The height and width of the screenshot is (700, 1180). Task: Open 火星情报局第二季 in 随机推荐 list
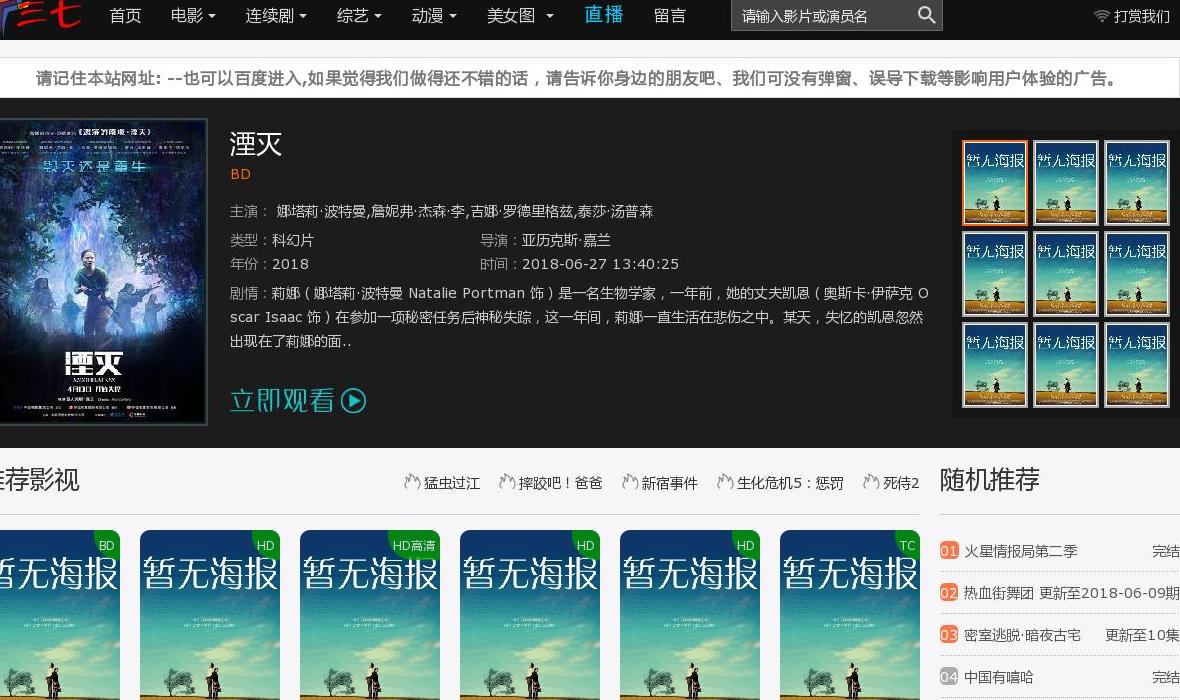[x=1020, y=551]
